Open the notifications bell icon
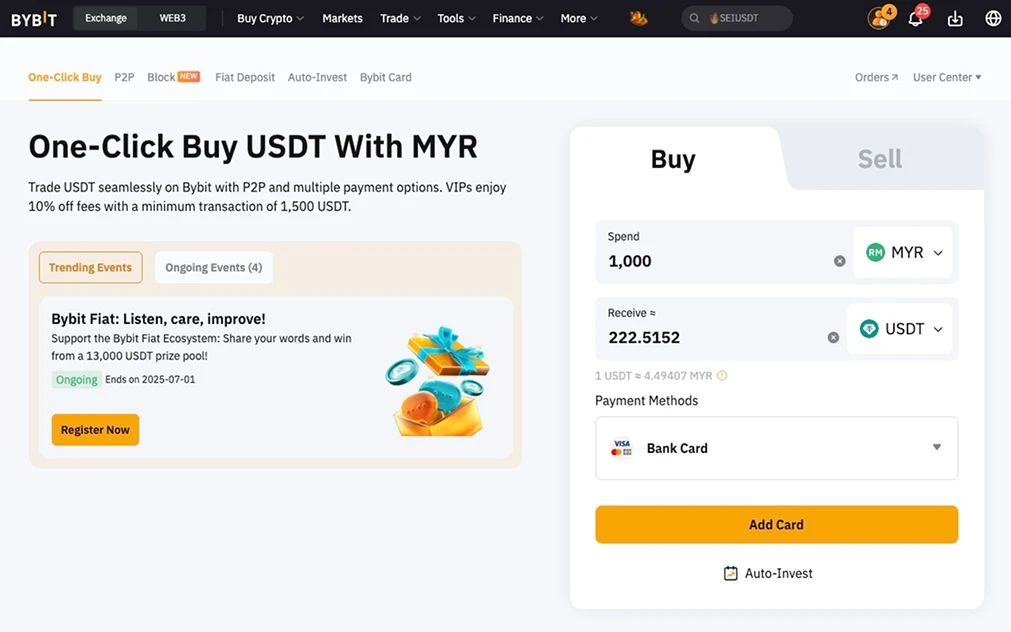Image resolution: width=1011 pixels, height=632 pixels. coord(916,17)
